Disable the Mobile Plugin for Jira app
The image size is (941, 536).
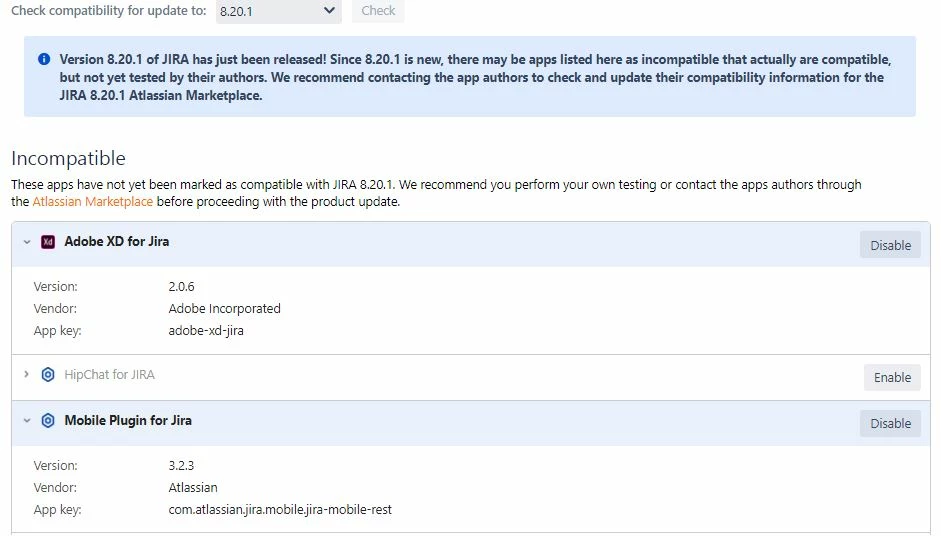click(x=890, y=424)
